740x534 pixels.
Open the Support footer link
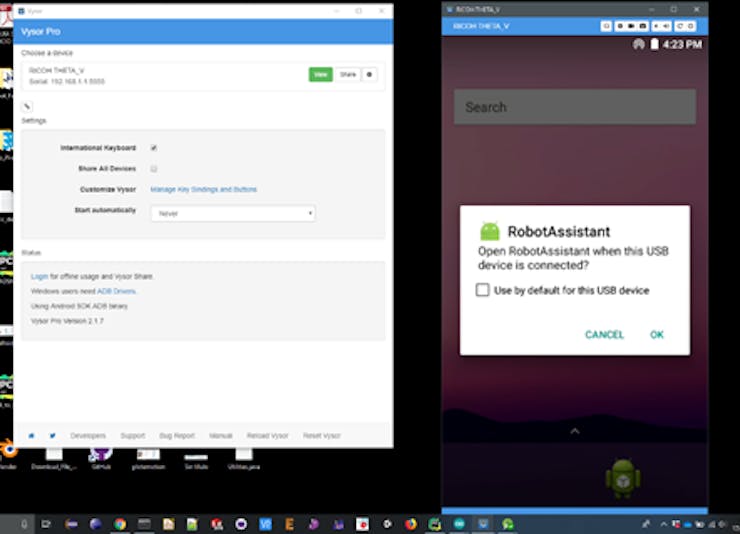pyautogui.click(x=133, y=435)
